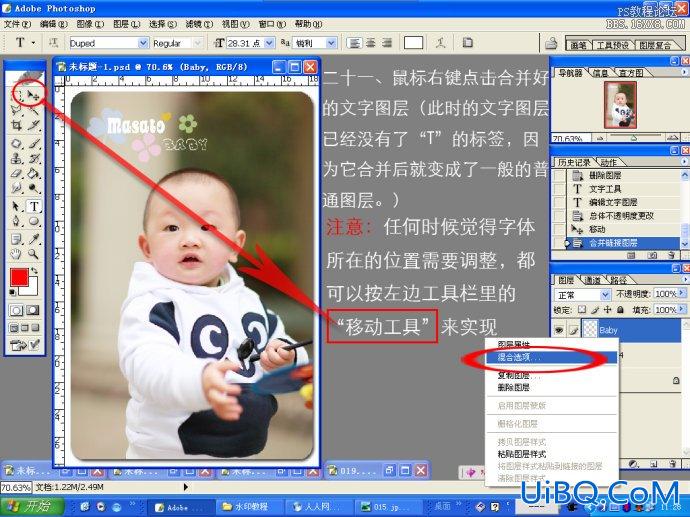Viewport: 690px width, 517px height.
Task: Select the Rectangular Marquee tool
Action: [17, 95]
